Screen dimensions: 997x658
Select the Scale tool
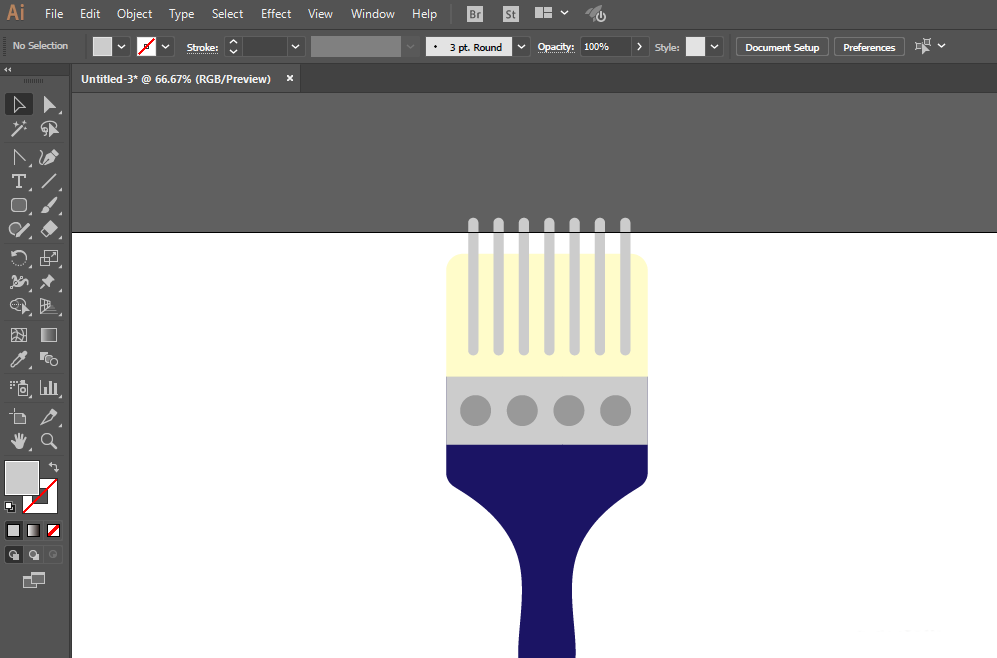point(49,258)
